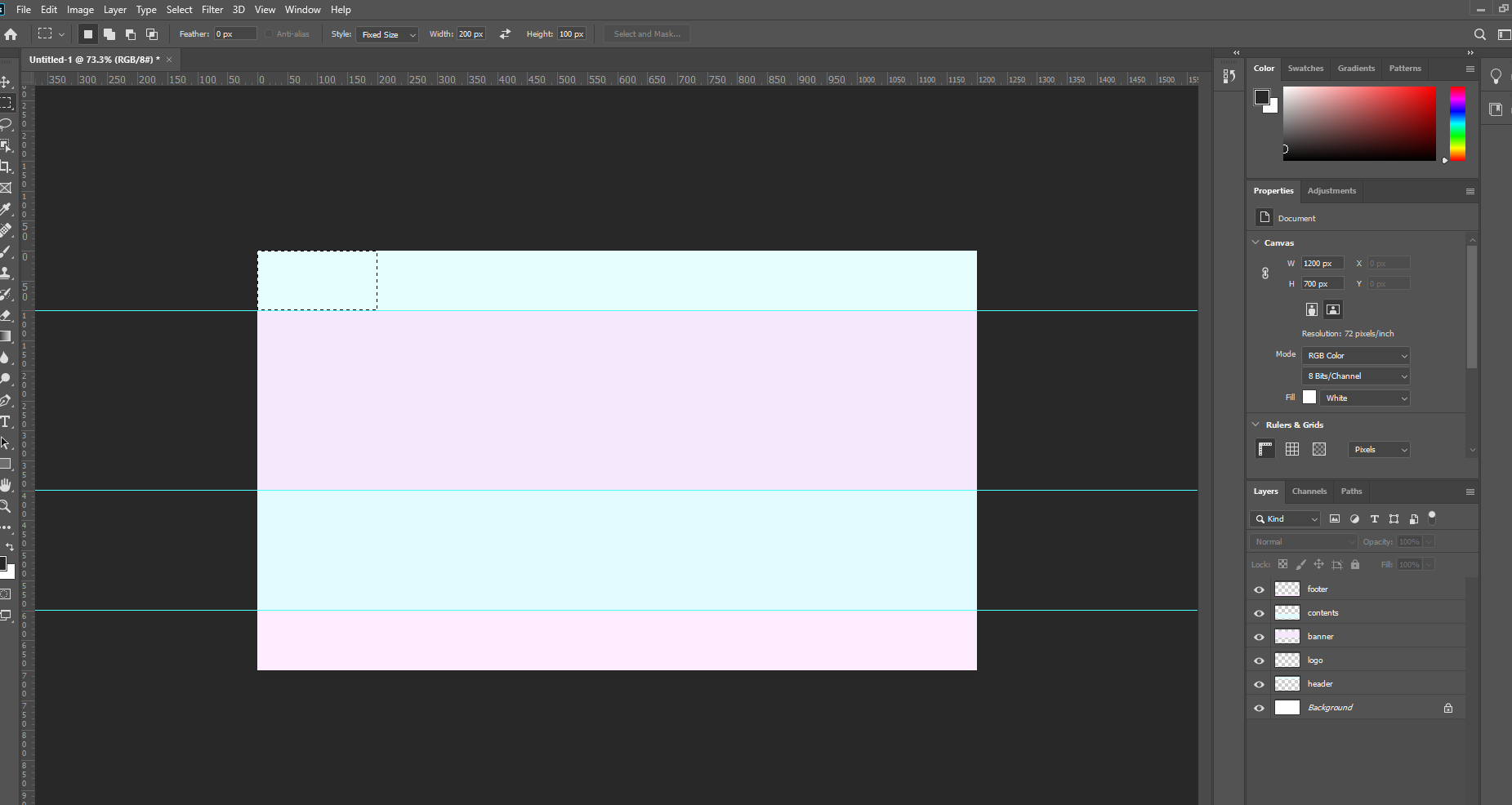Open the Window menu
The image size is (1512, 805).
[x=302, y=10]
